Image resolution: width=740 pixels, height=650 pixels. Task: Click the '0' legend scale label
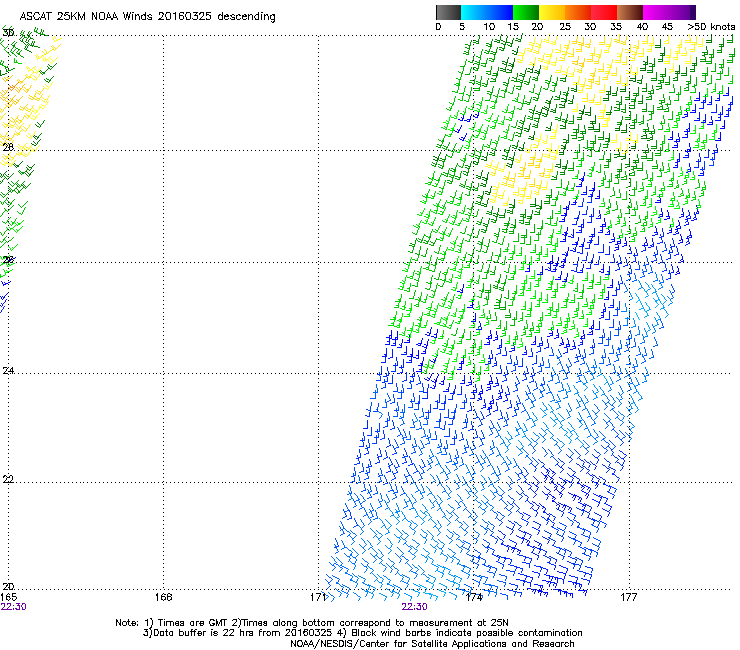(x=438, y=27)
